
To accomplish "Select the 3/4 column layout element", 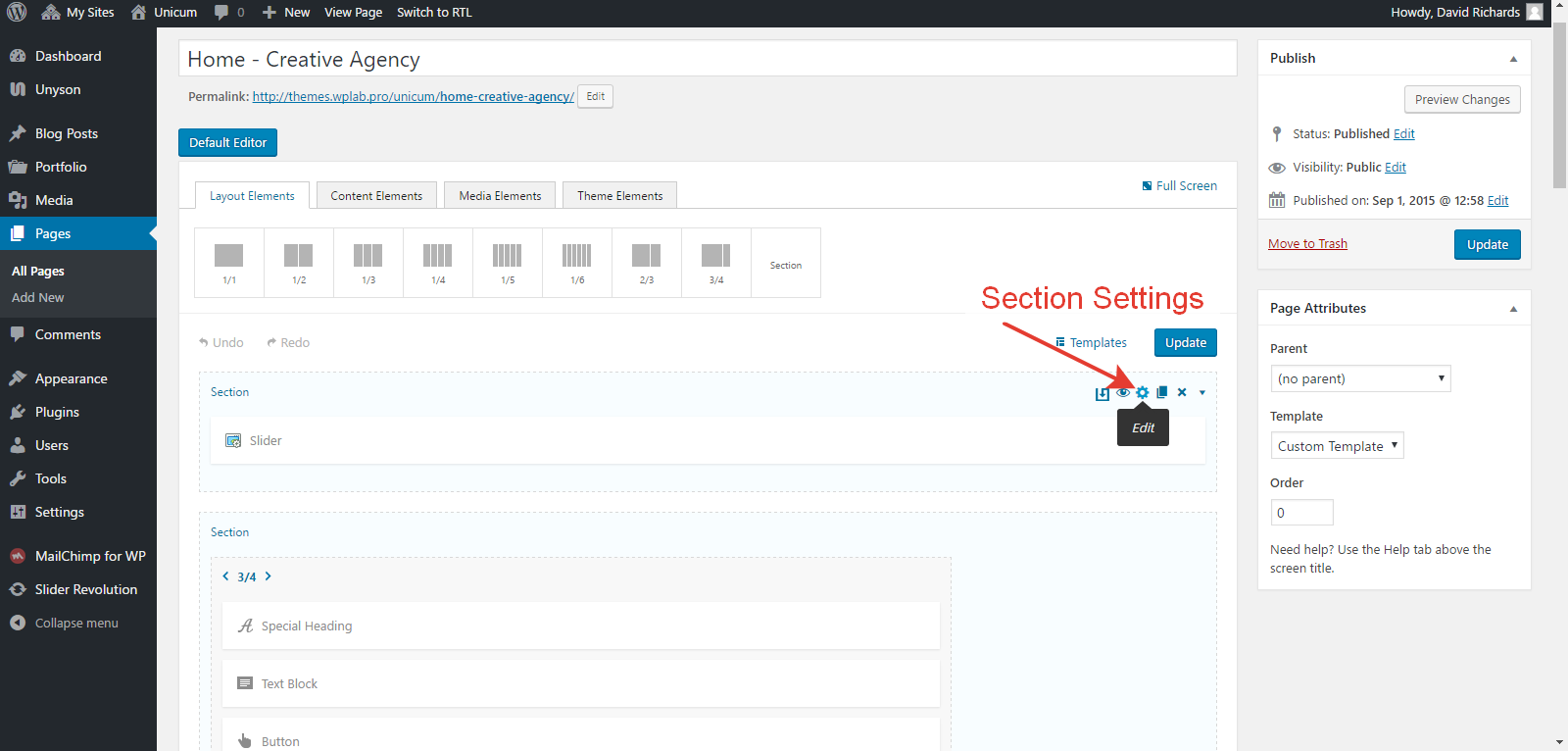I will [x=716, y=263].
